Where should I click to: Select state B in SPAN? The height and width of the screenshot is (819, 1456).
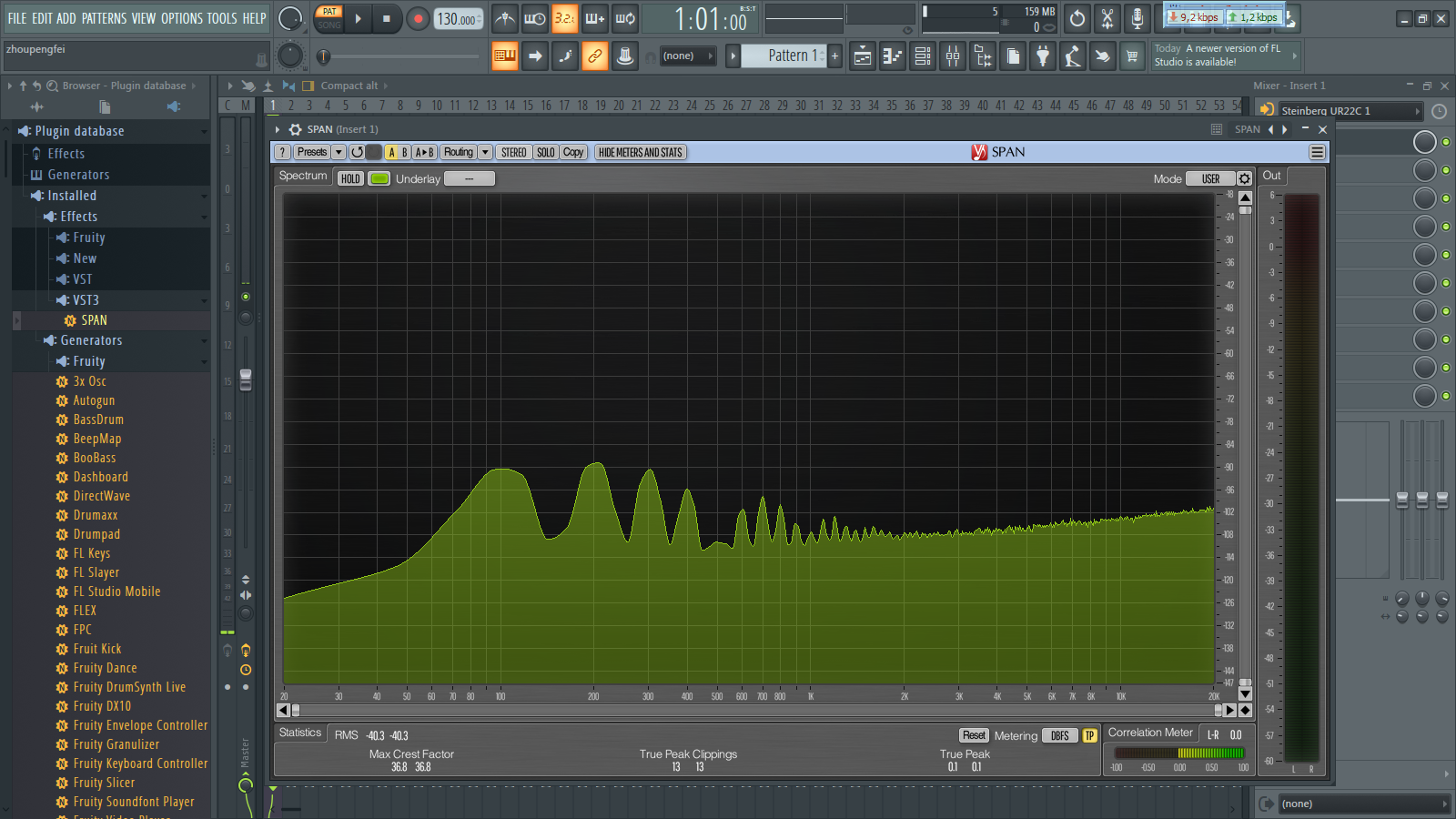pos(405,152)
